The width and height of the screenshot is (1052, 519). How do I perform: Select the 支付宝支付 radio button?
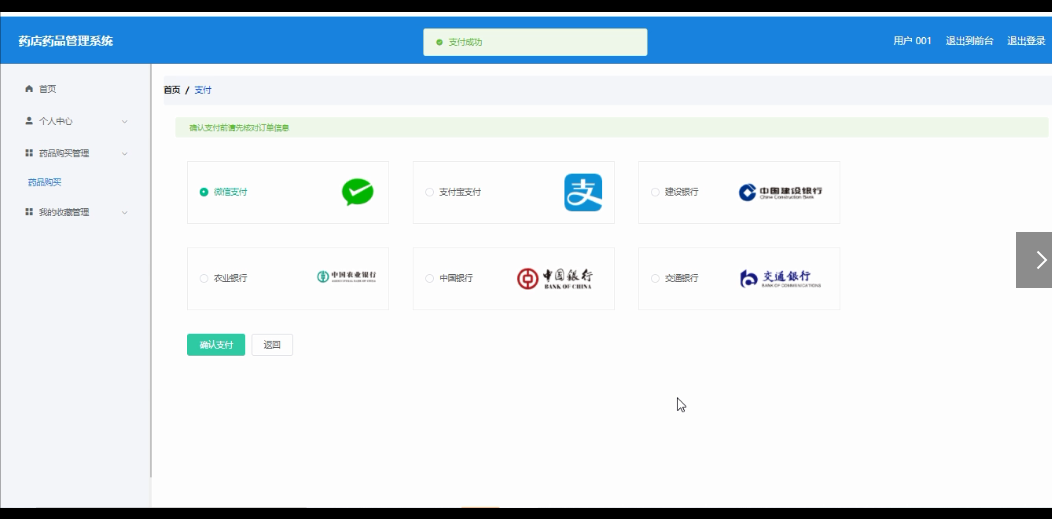[429, 192]
